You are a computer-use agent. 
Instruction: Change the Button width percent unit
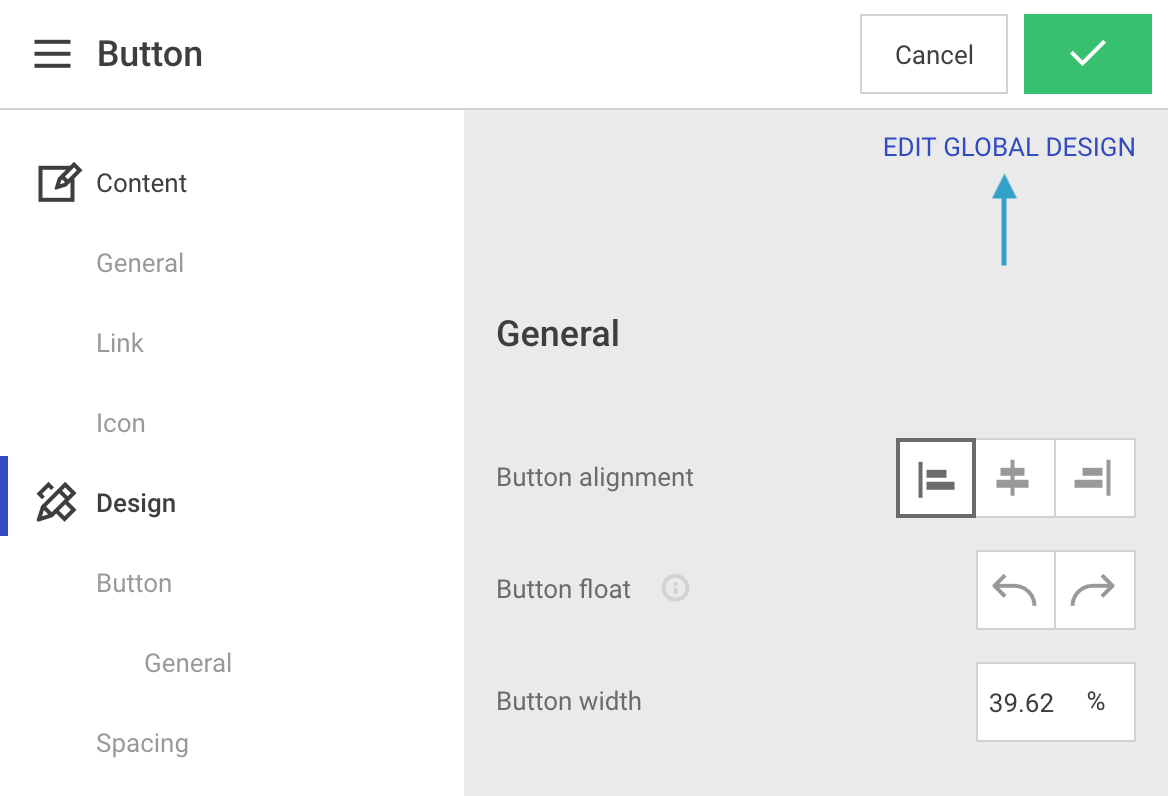click(1096, 701)
